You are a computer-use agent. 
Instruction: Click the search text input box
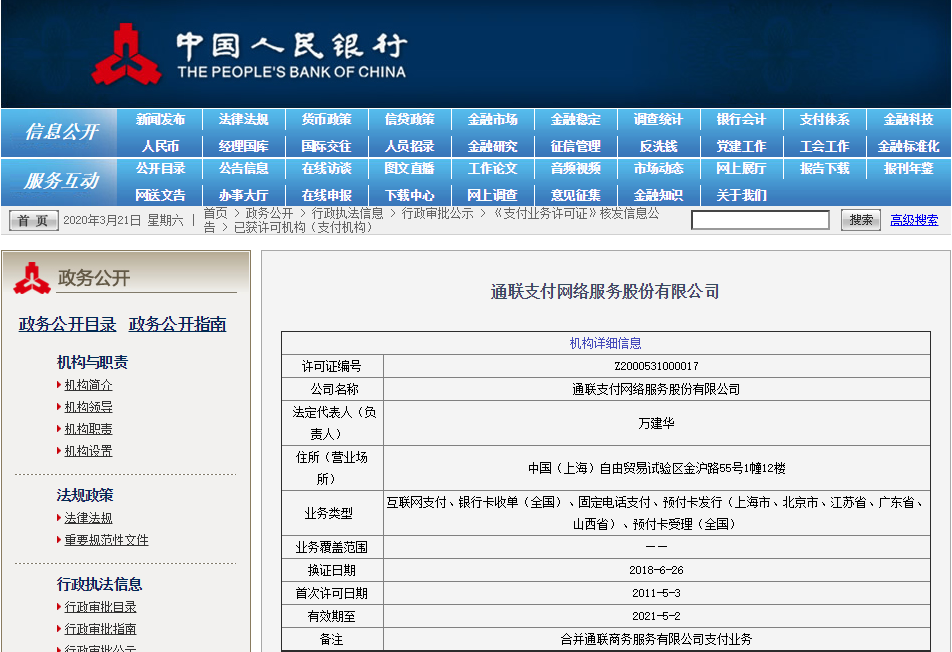[x=760, y=220]
